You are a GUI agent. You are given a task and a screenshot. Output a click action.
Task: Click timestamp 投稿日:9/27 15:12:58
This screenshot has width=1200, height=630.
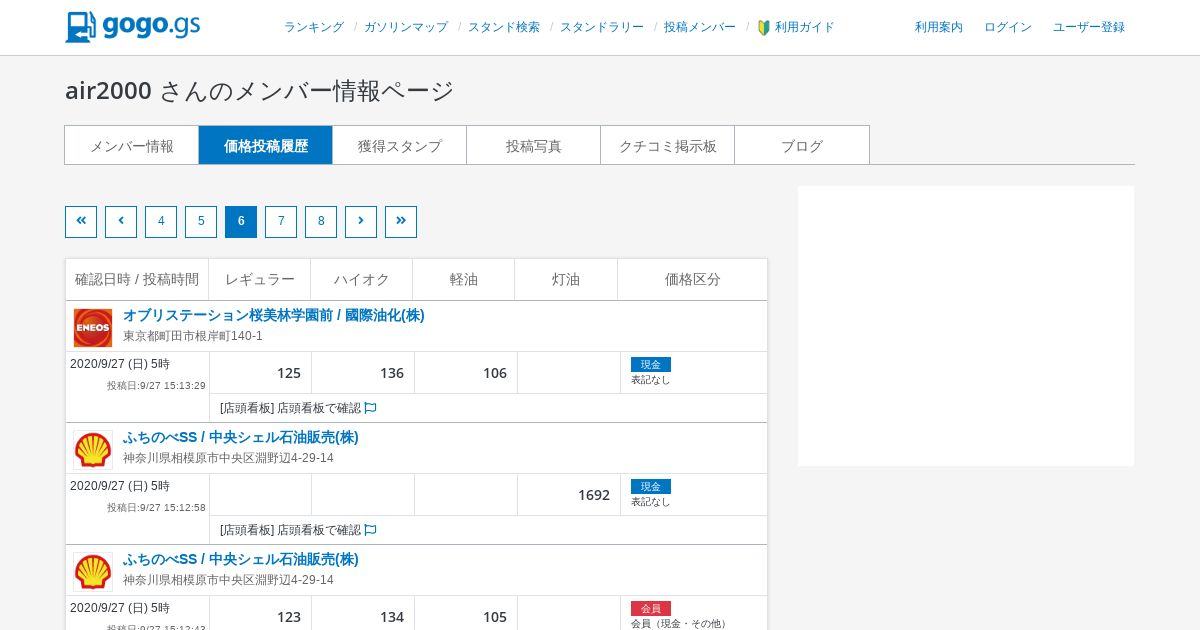click(x=157, y=507)
